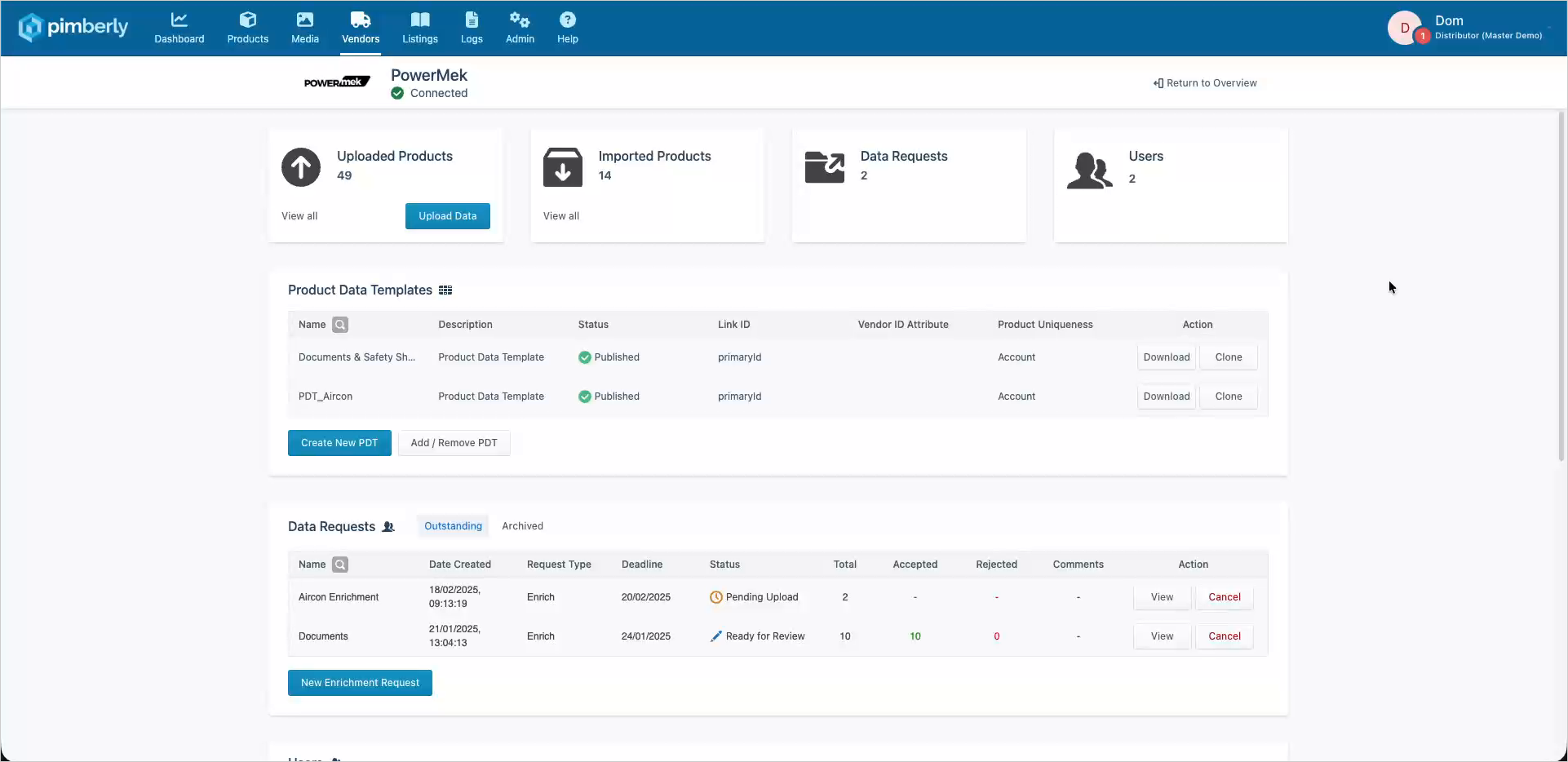
Task: Open the Dom user account menu
Action: click(1467, 28)
